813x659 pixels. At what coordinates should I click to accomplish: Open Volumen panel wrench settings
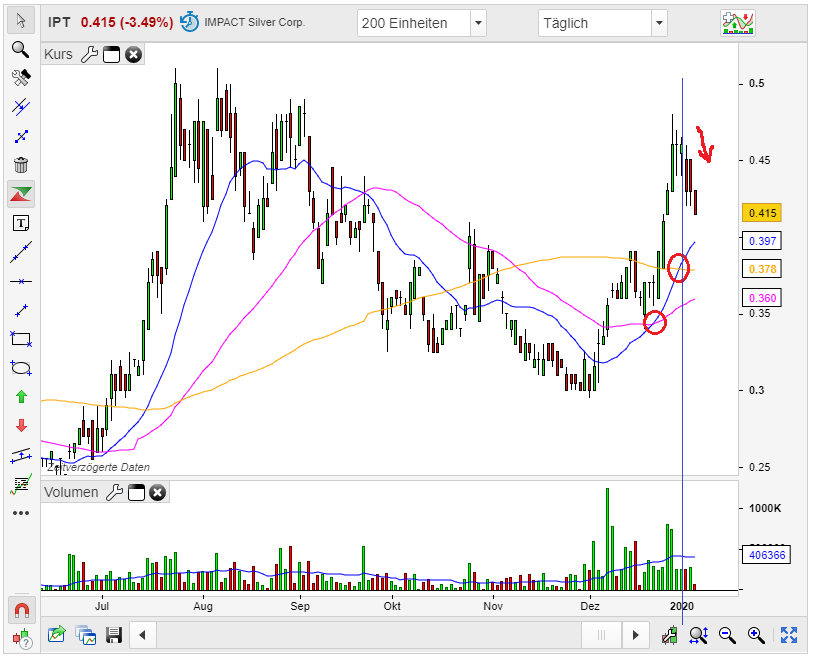114,493
